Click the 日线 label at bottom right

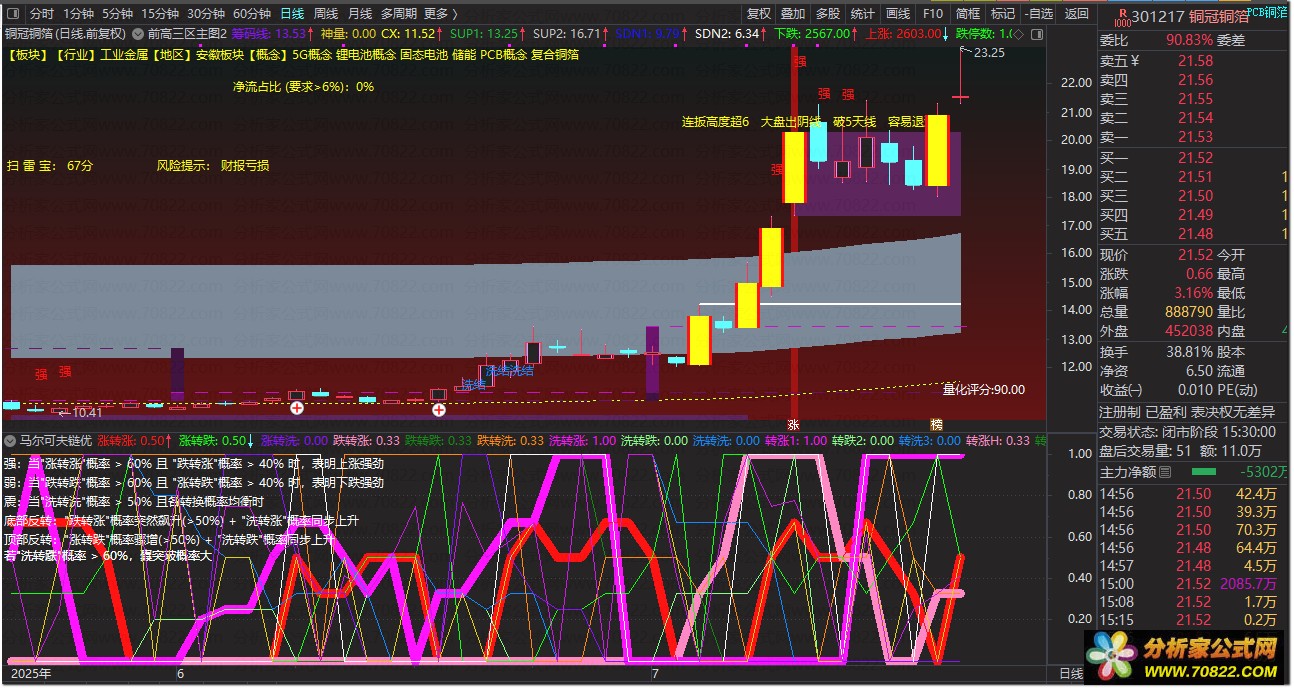pyautogui.click(x=1071, y=674)
